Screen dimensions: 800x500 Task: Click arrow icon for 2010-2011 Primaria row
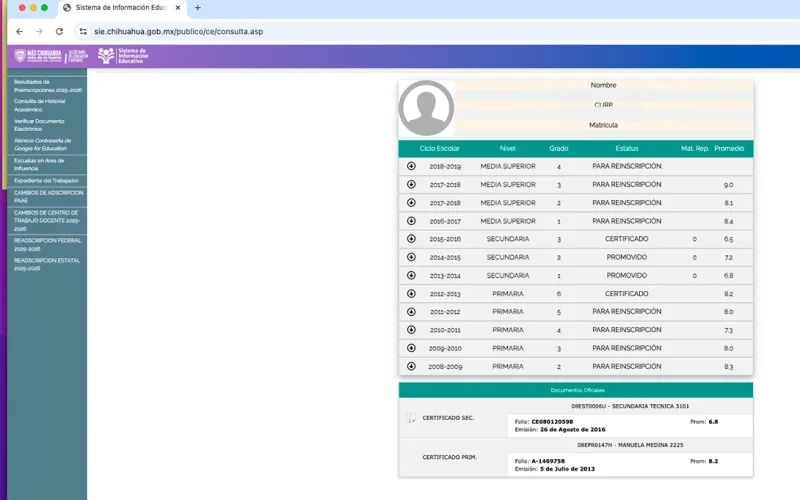[x=411, y=329]
